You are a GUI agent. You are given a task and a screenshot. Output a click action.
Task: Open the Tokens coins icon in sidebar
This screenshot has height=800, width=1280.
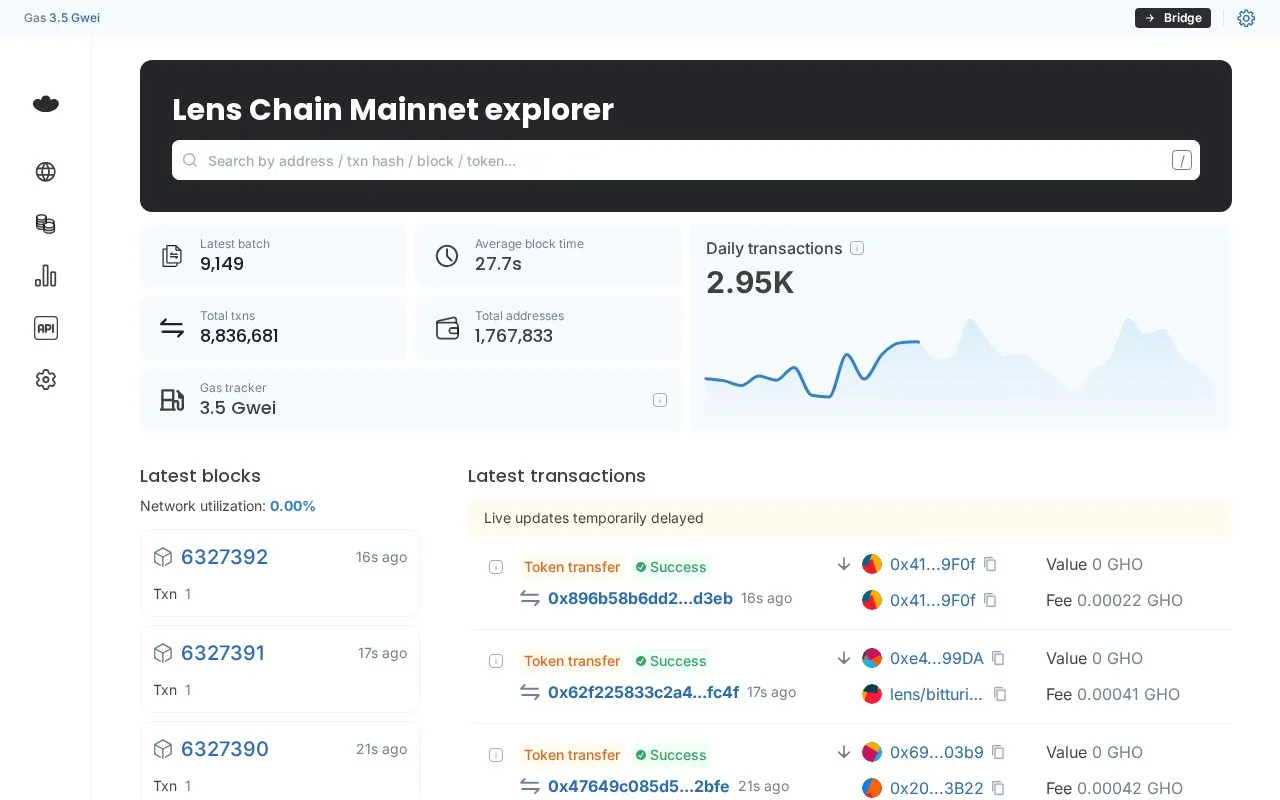click(x=46, y=224)
